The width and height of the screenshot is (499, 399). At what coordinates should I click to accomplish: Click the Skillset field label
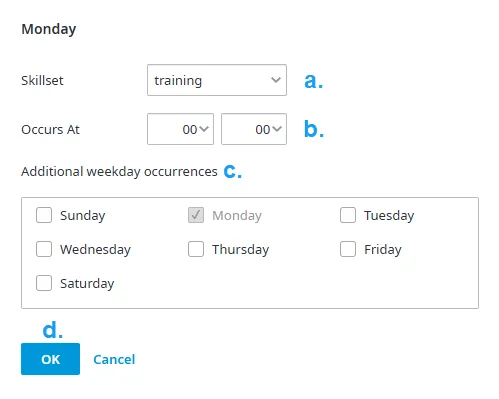pyautogui.click(x=42, y=80)
